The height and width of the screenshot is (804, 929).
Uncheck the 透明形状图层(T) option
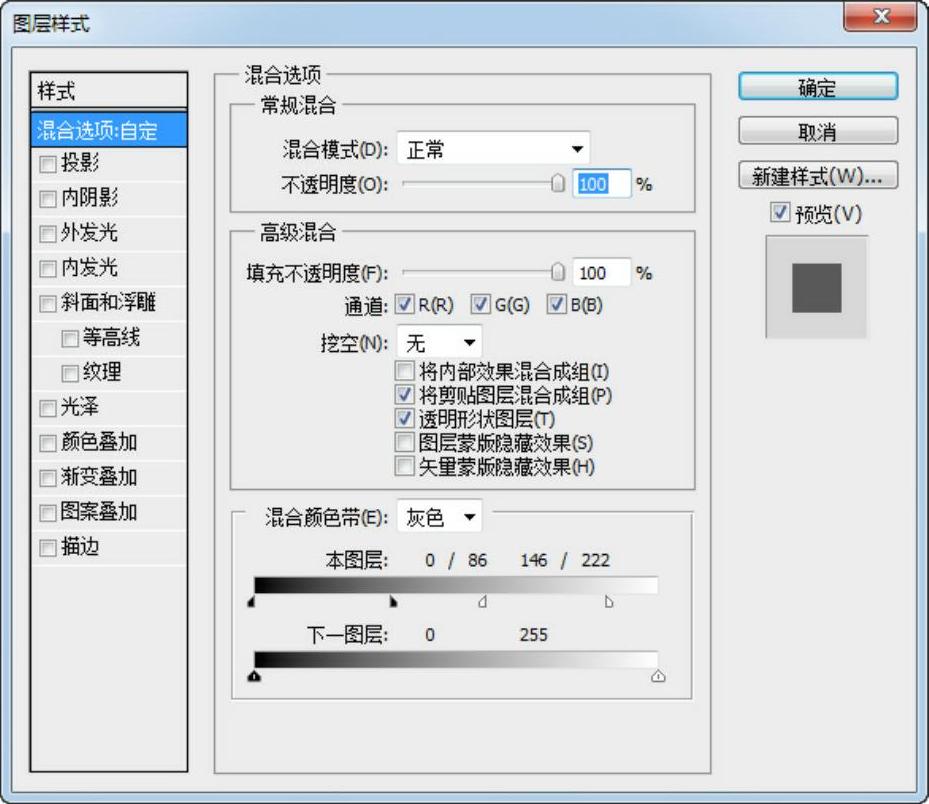(x=405, y=419)
